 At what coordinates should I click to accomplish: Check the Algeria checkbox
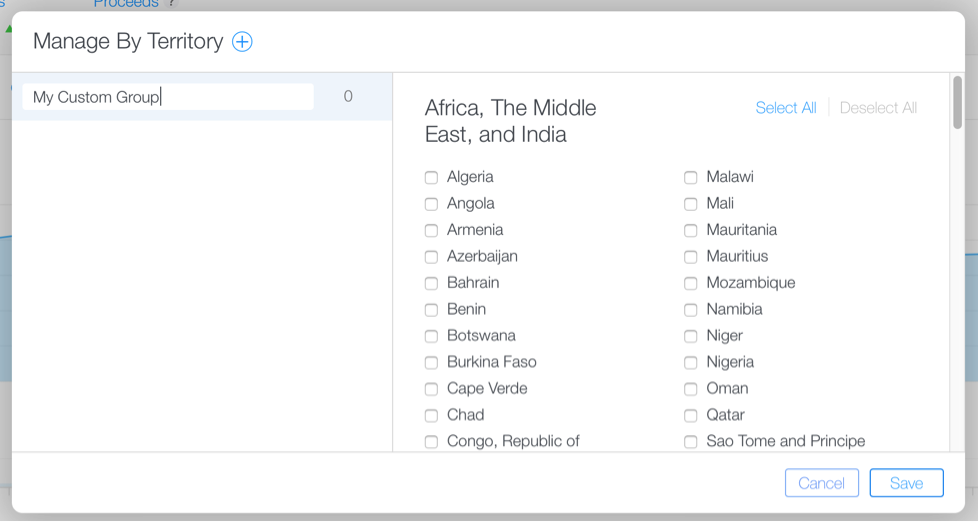click(431, 177)
